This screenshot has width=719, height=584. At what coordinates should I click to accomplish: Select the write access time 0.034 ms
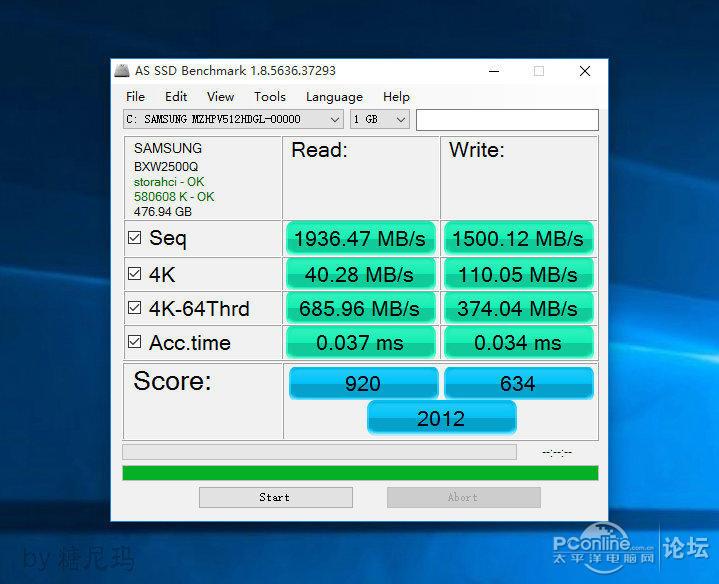click(x=518, y=342)
